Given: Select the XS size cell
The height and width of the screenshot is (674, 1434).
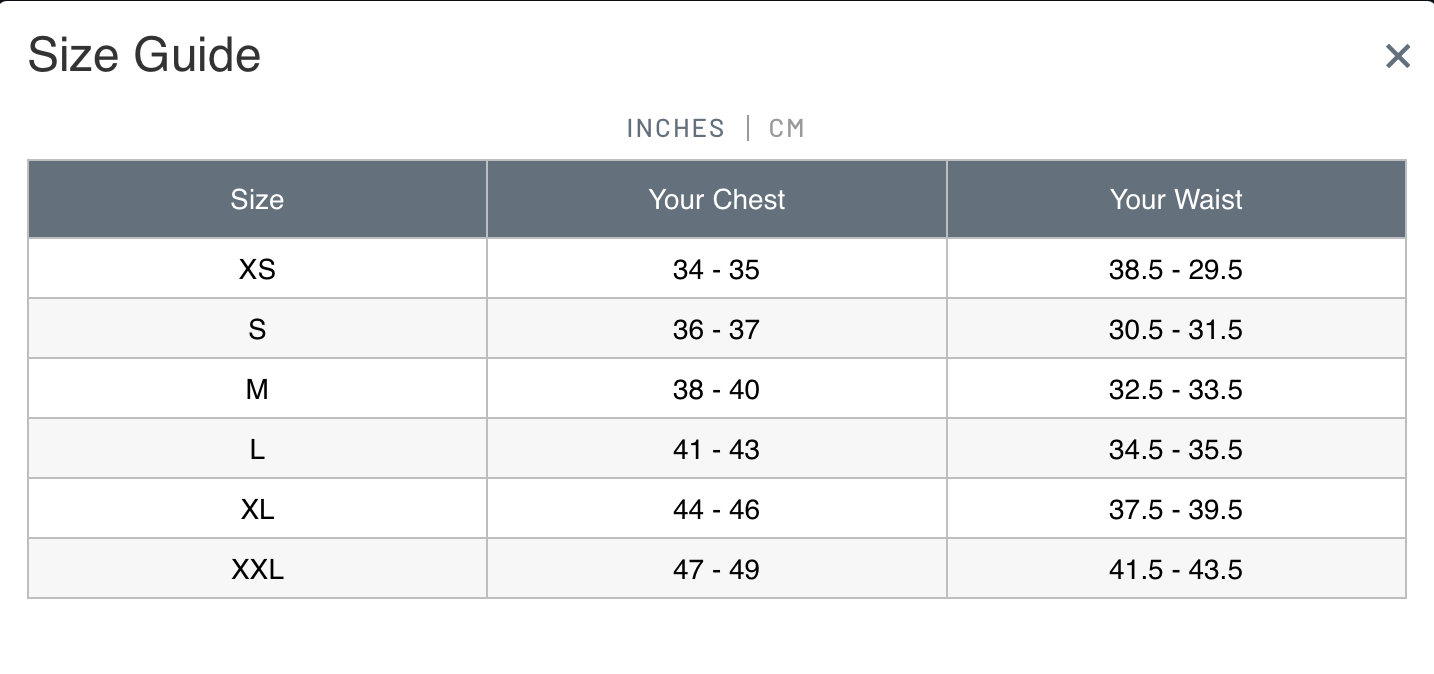Looking at the screenshot, I should pyautogui.click(x=257, y=269).
